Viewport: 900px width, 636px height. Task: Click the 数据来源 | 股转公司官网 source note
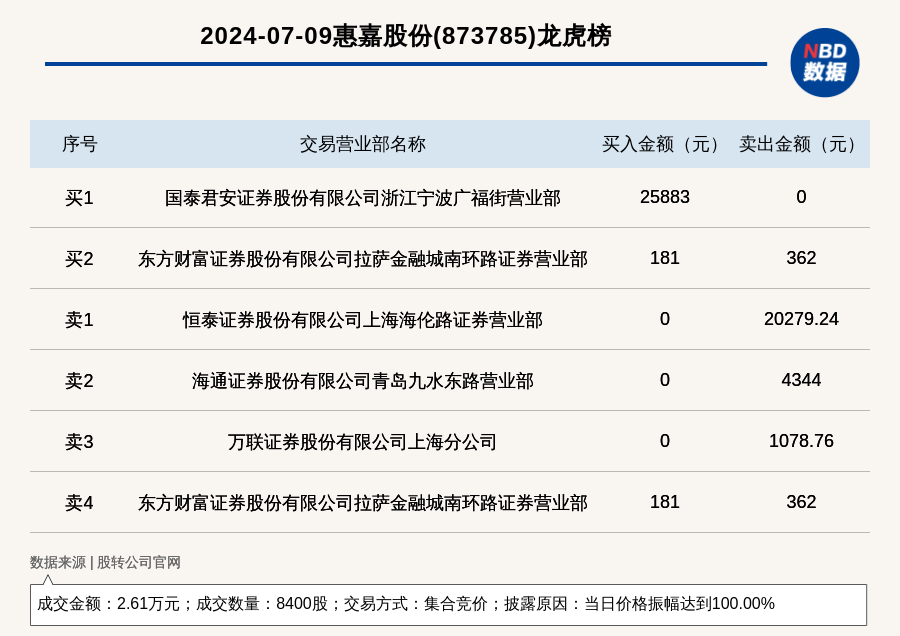click(x=105, y=562)
